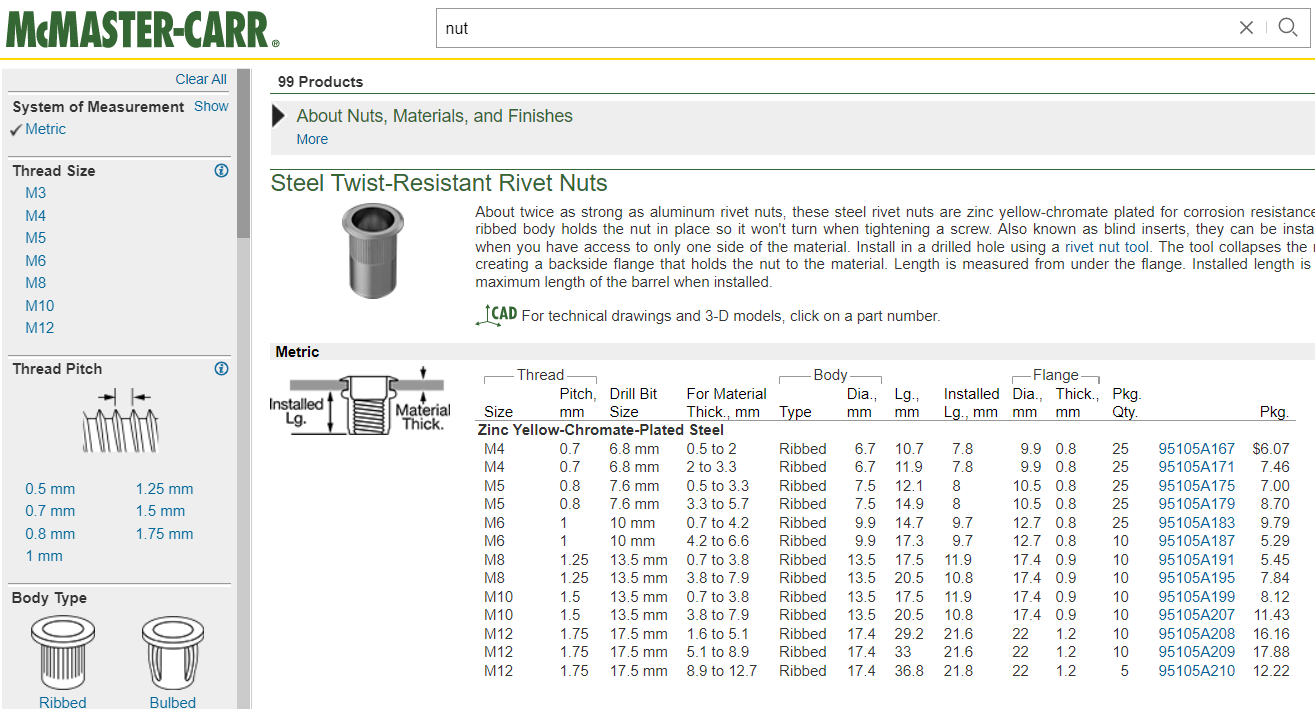This screenshot has height=709, width=1315.
Task: Clear the search box with the X icon
Action: (1246, 28)
